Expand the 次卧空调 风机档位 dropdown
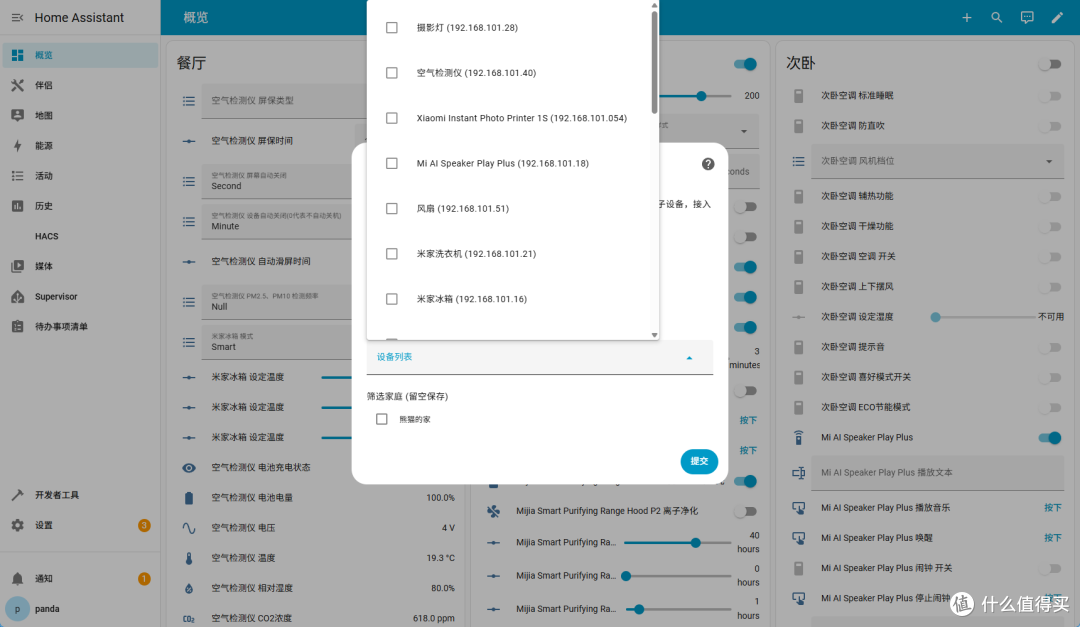 (x=937, y=161)
